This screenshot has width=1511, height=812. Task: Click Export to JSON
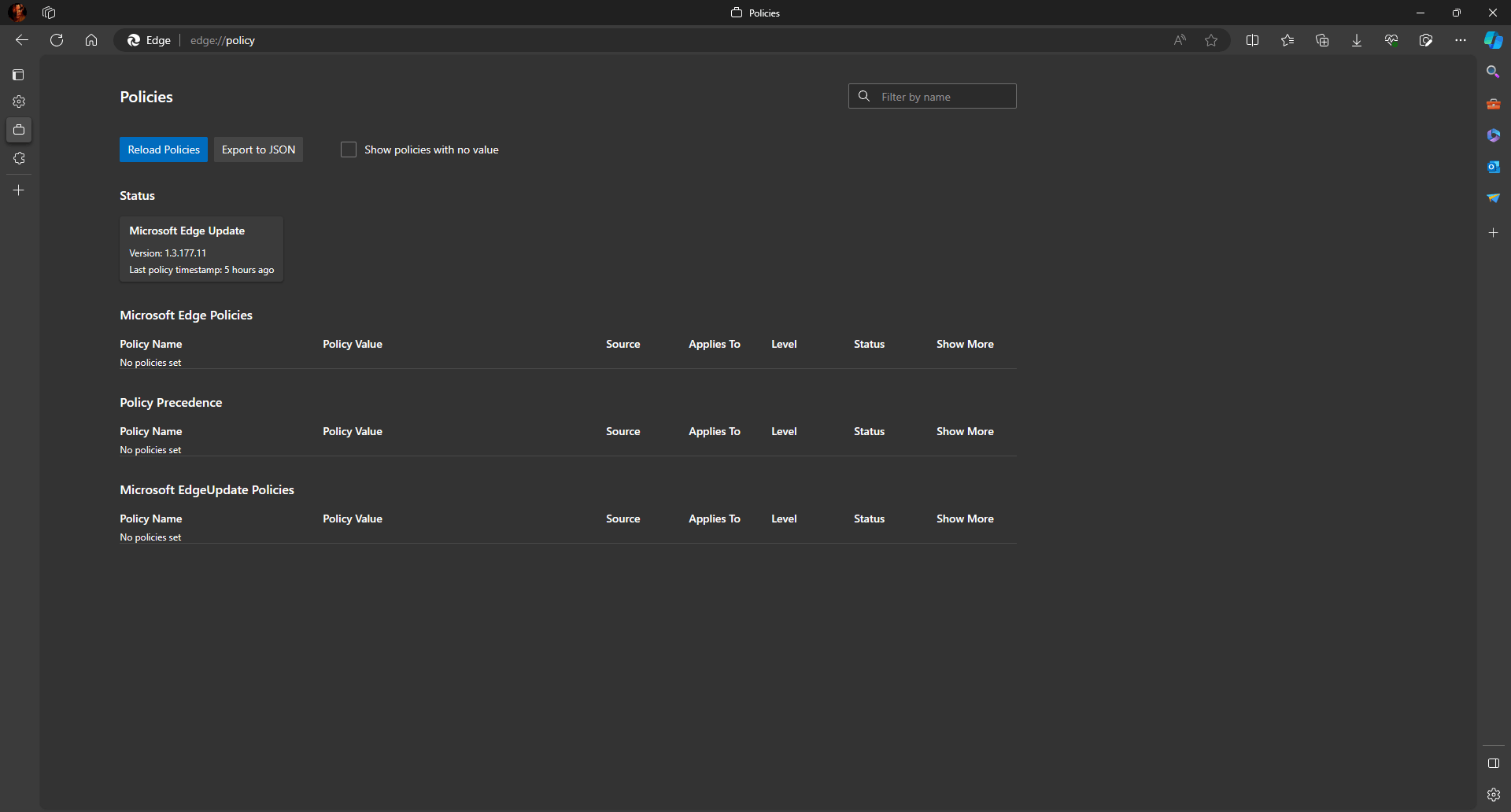[259, 149]
